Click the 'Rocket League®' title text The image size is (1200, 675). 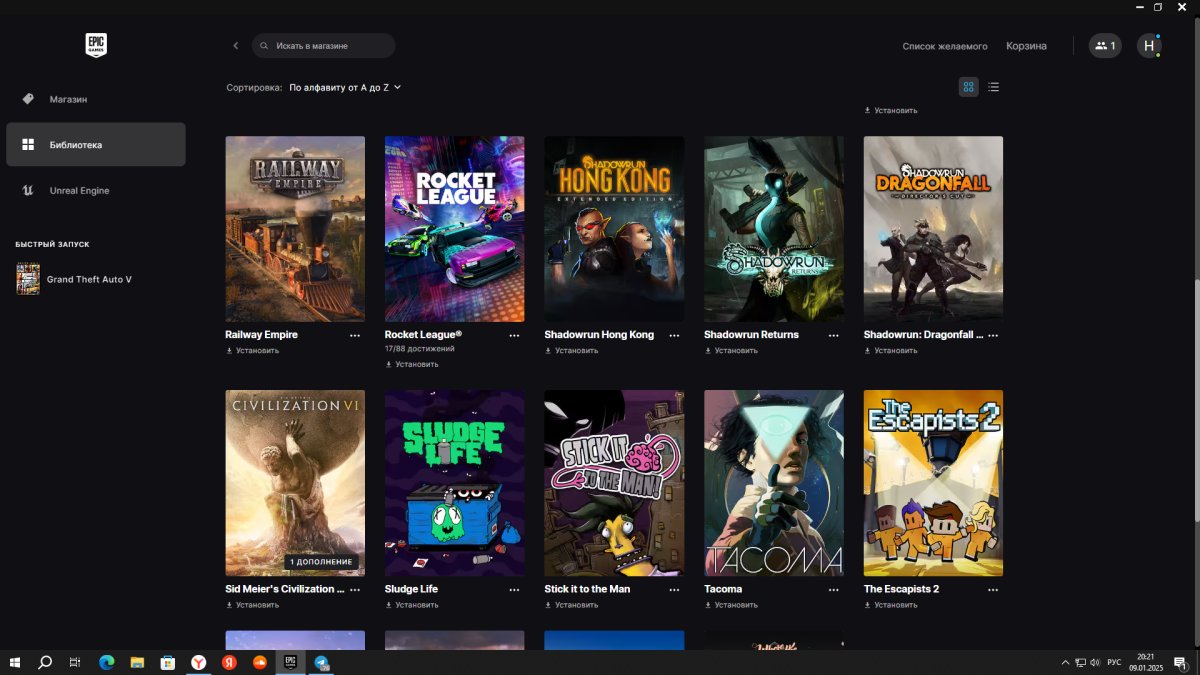click(x=423, y=335)
